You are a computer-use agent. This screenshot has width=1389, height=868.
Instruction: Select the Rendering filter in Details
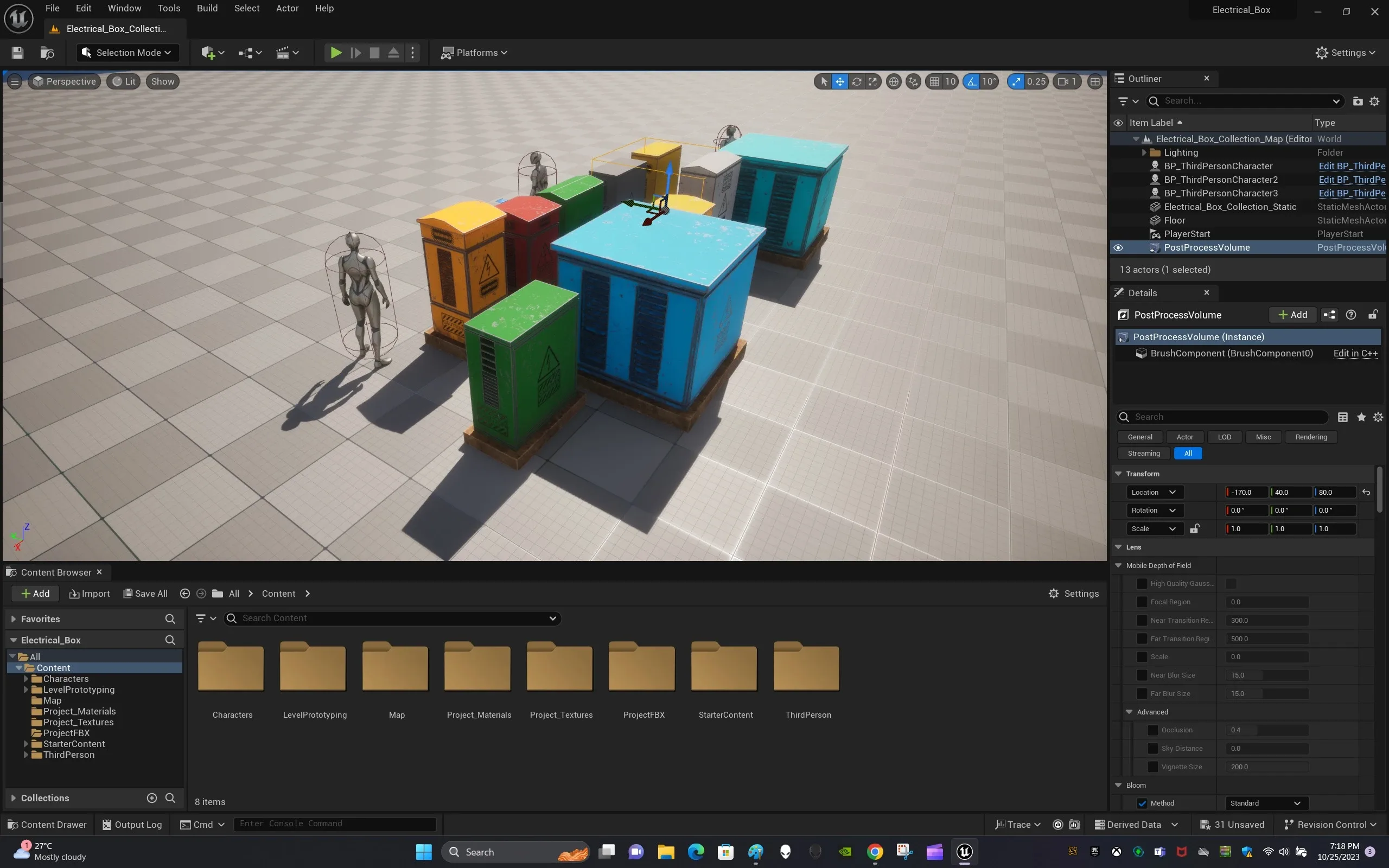(1311, 437)
